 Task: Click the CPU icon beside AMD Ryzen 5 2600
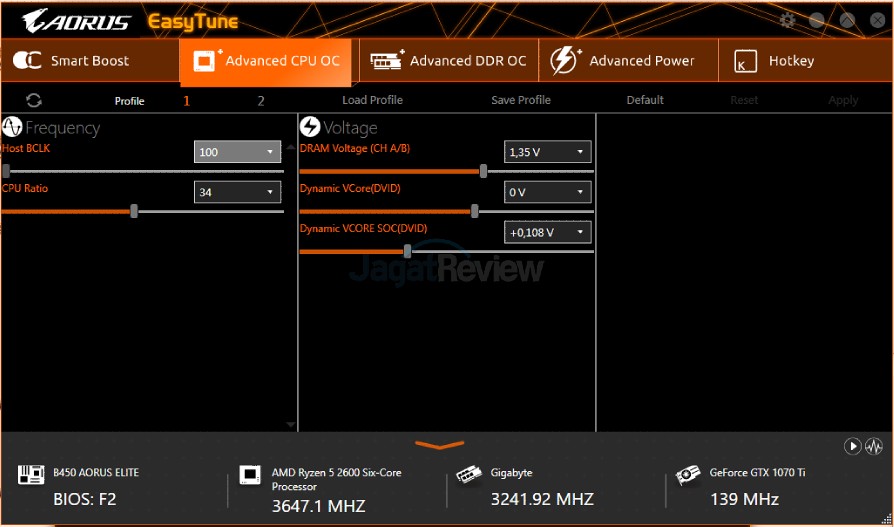point(250,475)
